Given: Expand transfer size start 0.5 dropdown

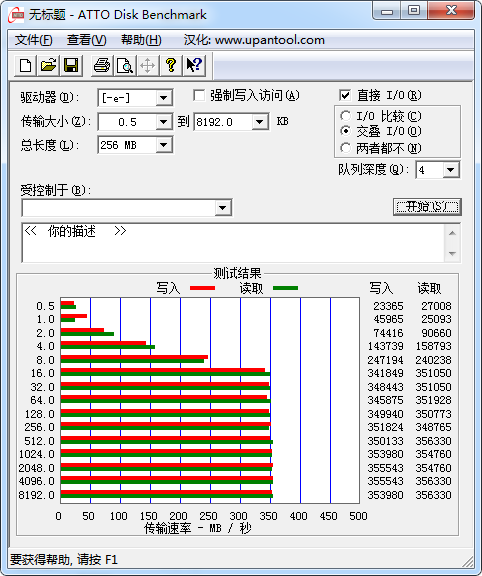Looking at the screenshot, I should click(163, 122).
